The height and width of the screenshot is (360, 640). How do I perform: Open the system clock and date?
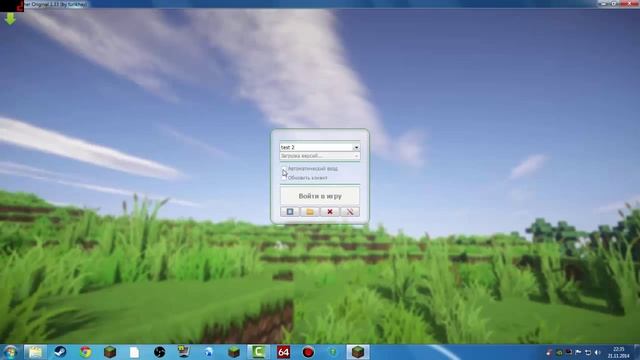(x=619, y=352)
